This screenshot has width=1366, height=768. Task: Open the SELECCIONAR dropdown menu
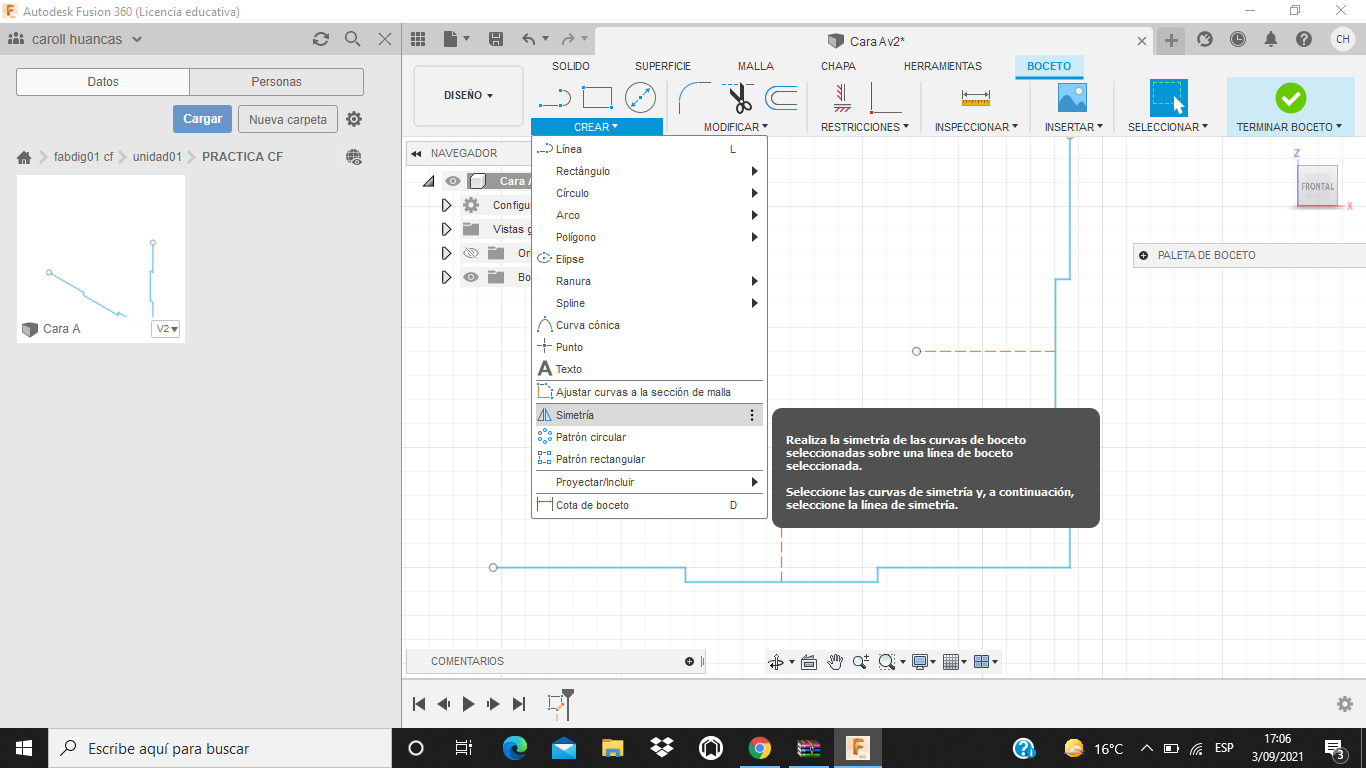pos(1168,127)
